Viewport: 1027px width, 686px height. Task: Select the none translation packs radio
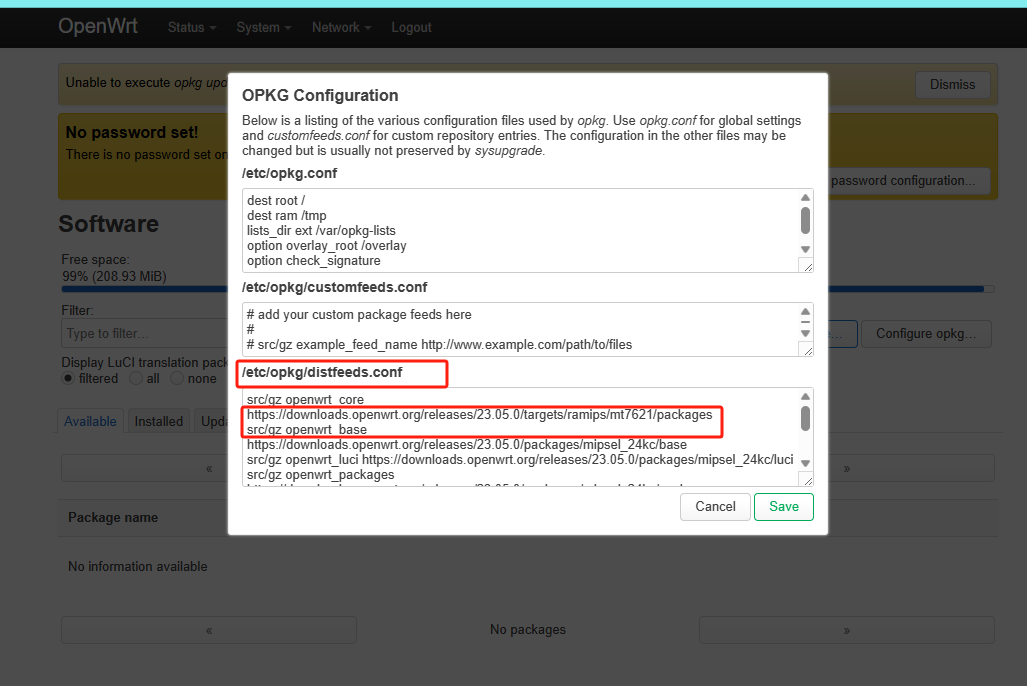click(177, 378)
